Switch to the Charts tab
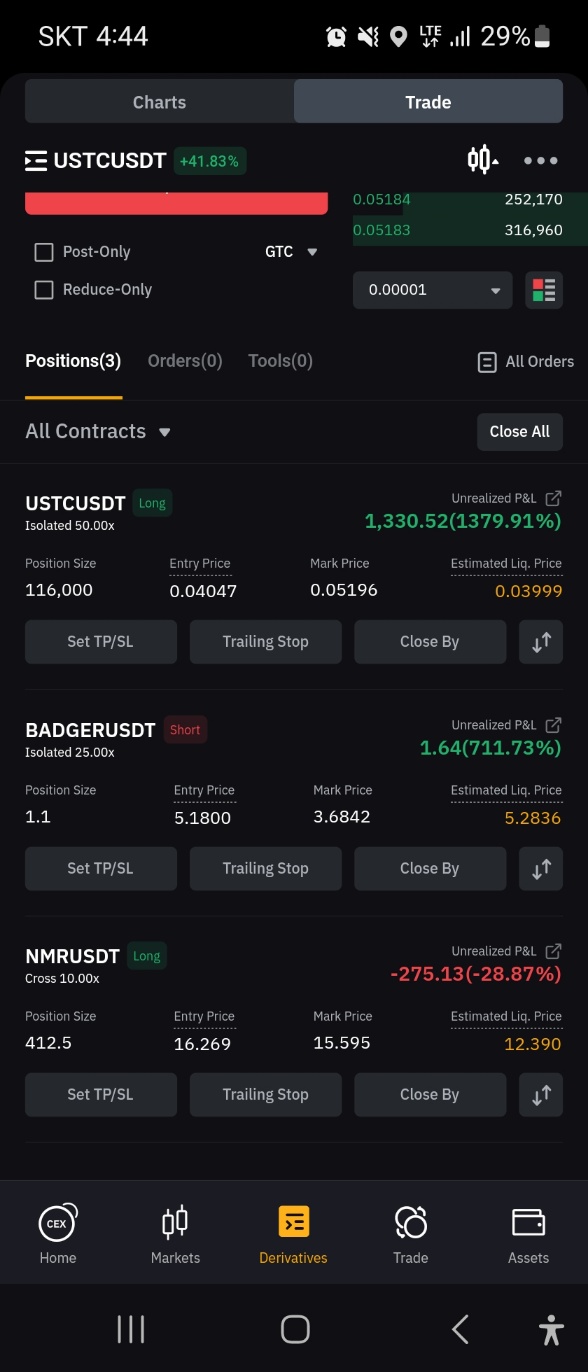 (x=159, y=102)
